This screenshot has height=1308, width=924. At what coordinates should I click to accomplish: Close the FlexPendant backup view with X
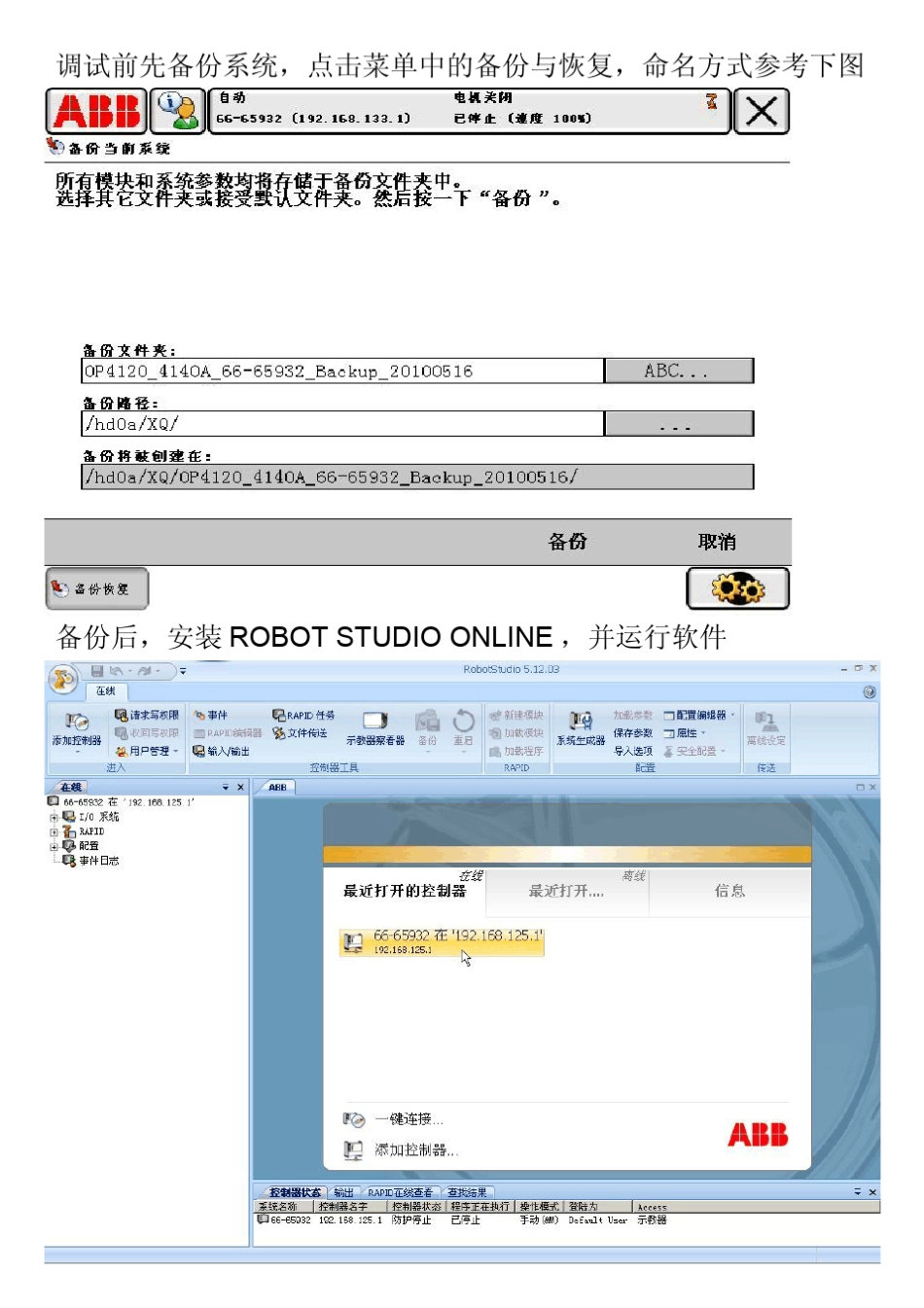point(761,111)
